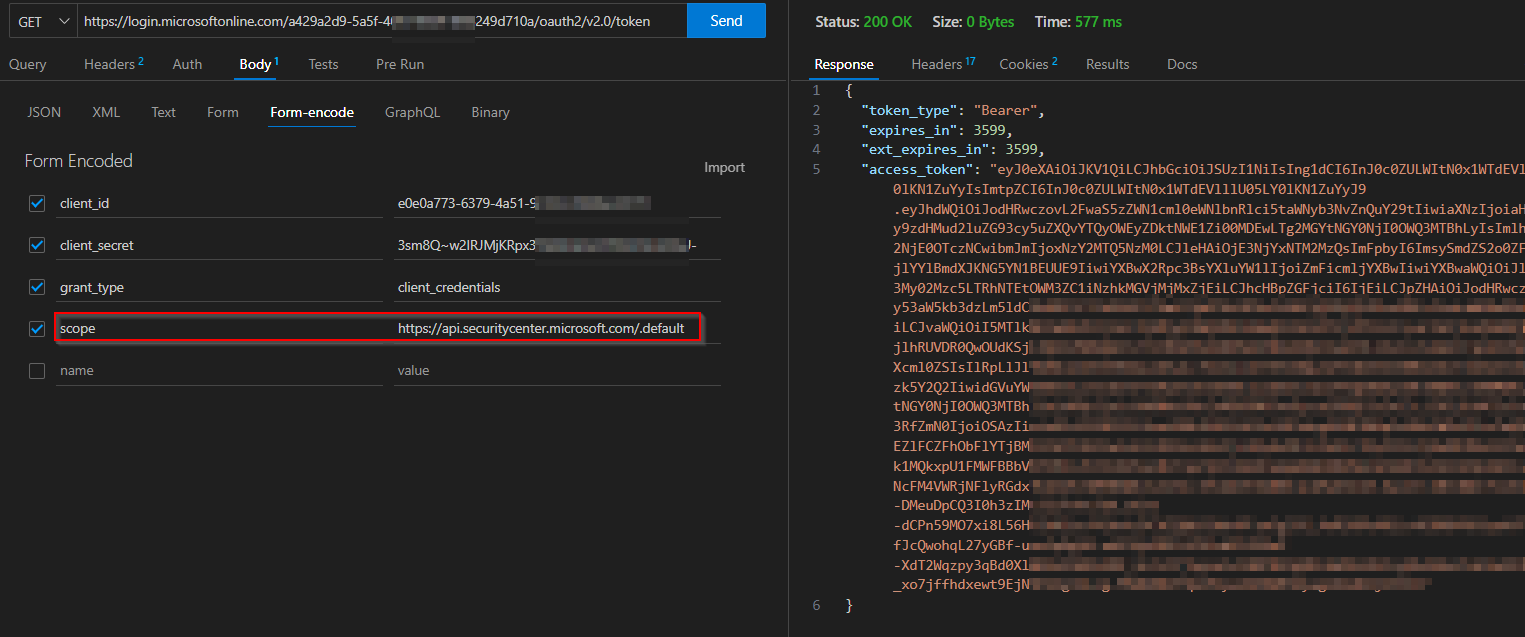Choose Form body type
Image resolution: width=1525 pixels, height=637 pixels.
click(x=223, y=112)
